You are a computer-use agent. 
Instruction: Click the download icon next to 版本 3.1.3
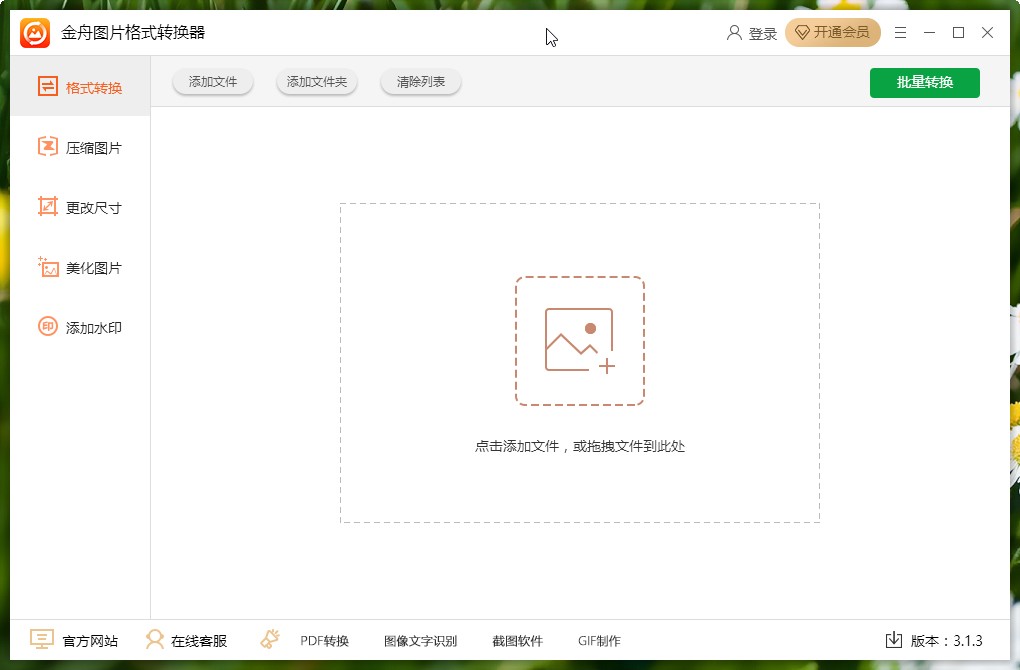point(893,640)
